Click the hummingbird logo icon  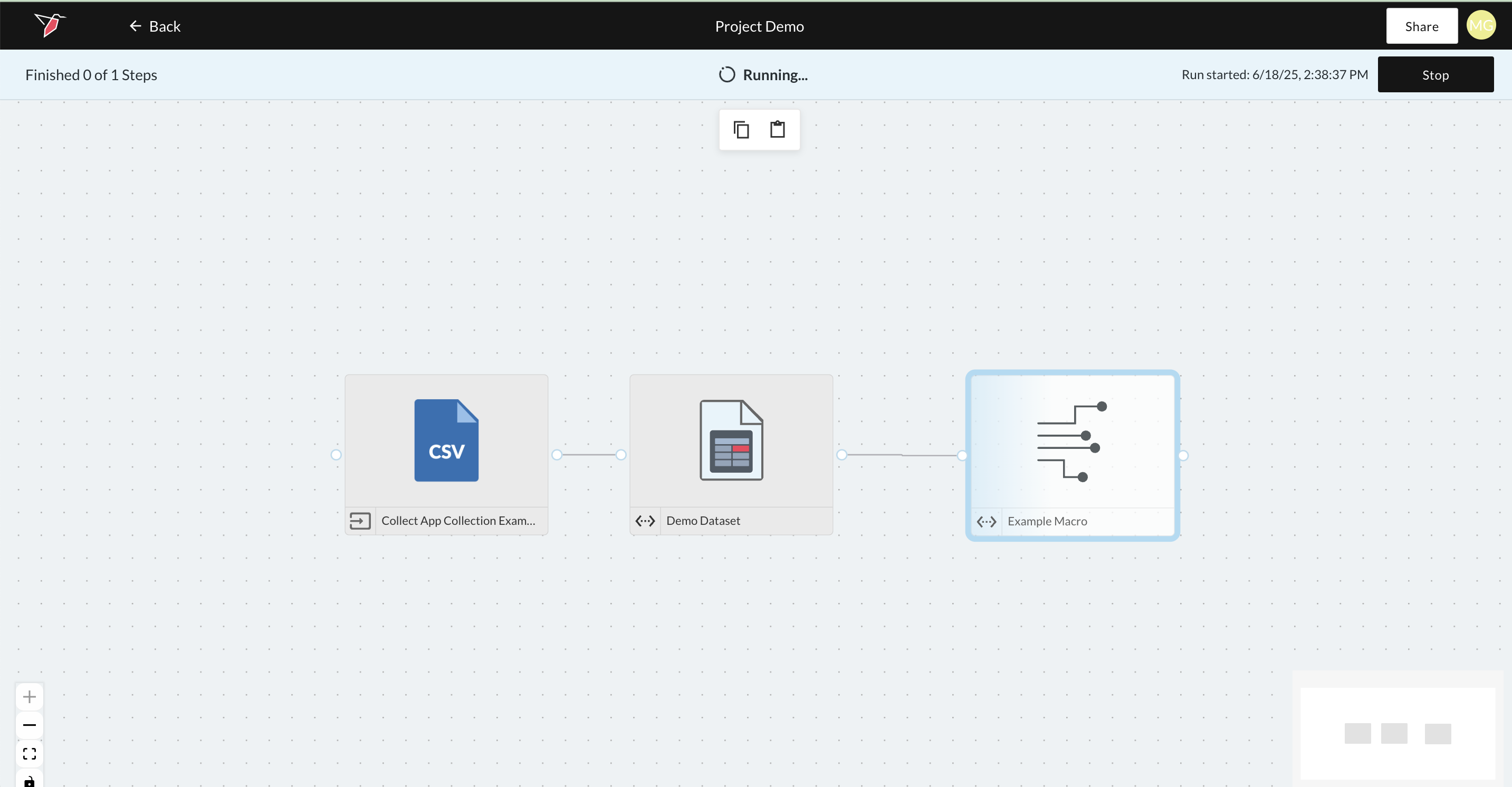tap(50, 25)
